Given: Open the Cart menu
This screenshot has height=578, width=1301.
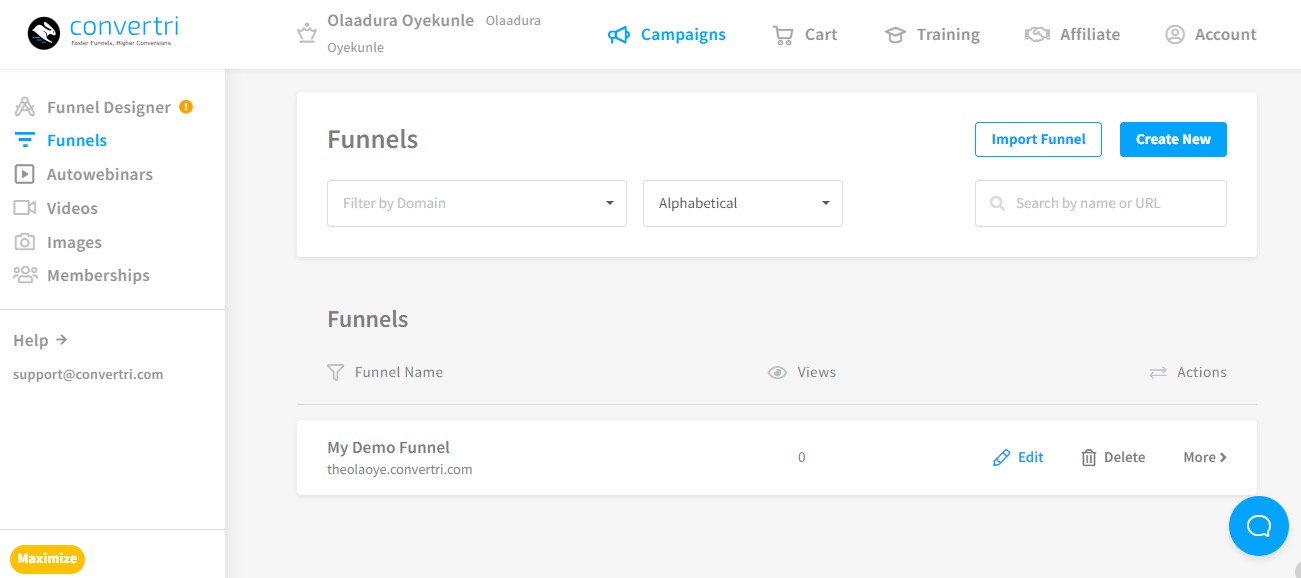Looking at the screenshot, I should pyautogui.click(x=805, y=35).
